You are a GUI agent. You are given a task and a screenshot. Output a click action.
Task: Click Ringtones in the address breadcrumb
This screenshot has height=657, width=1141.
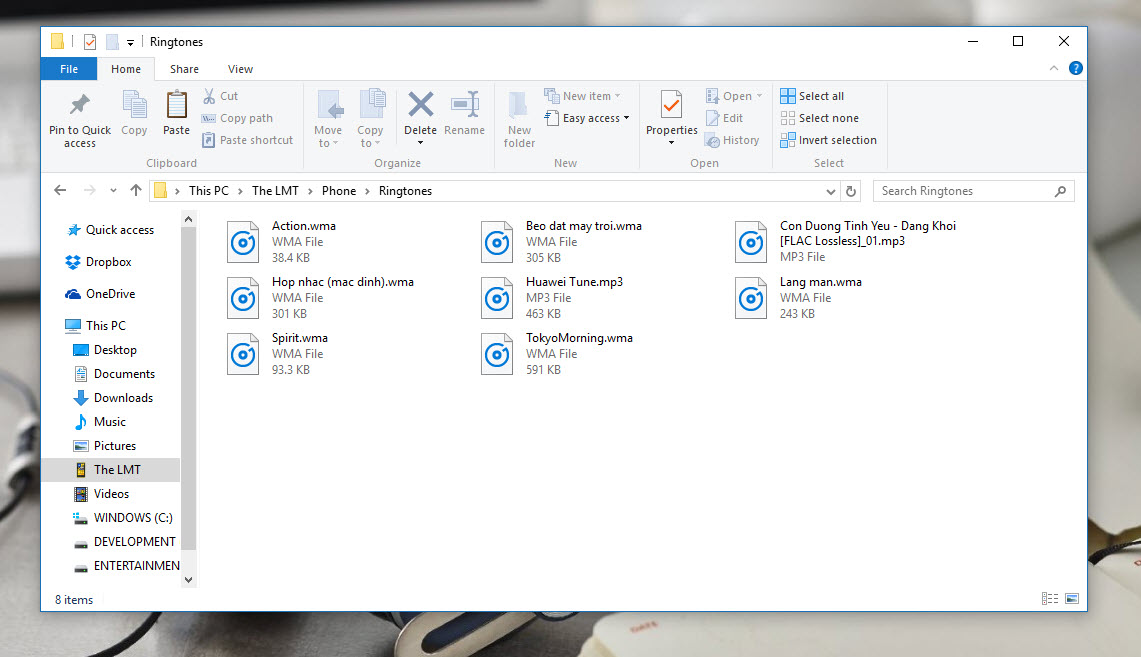tap(405, 191)
